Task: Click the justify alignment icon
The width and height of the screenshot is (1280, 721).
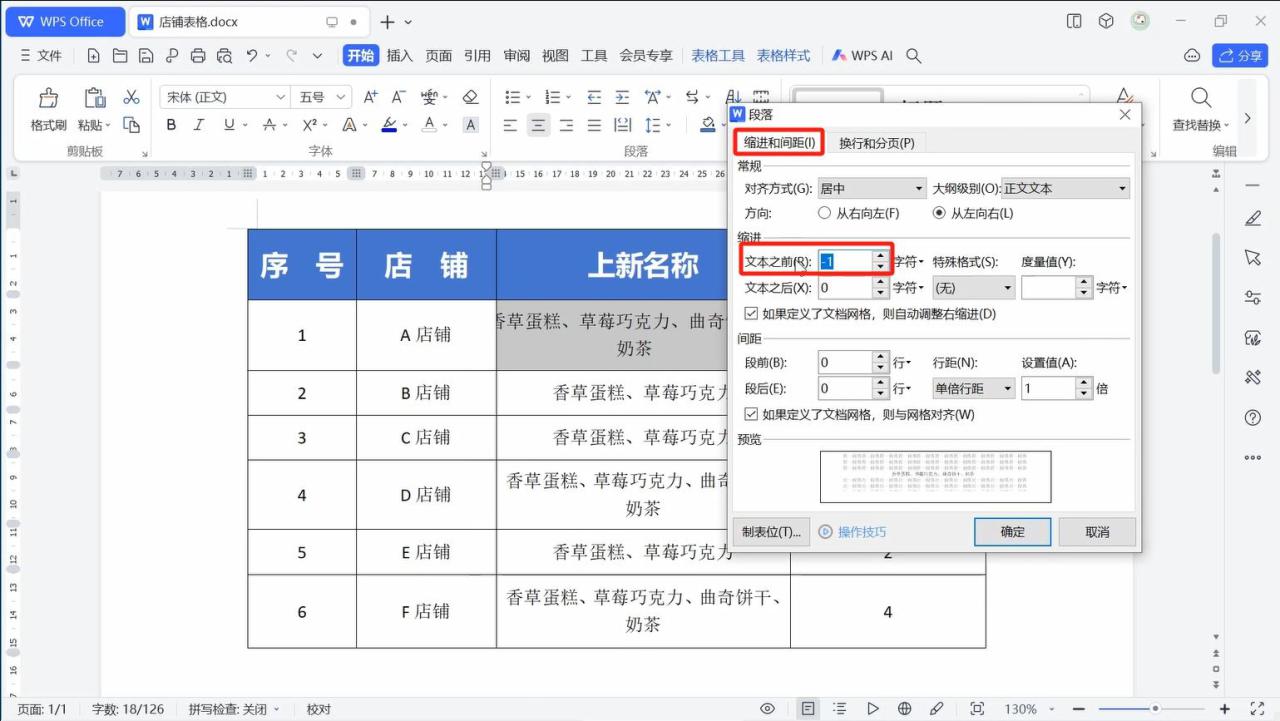Action: (x=594, y=125)
